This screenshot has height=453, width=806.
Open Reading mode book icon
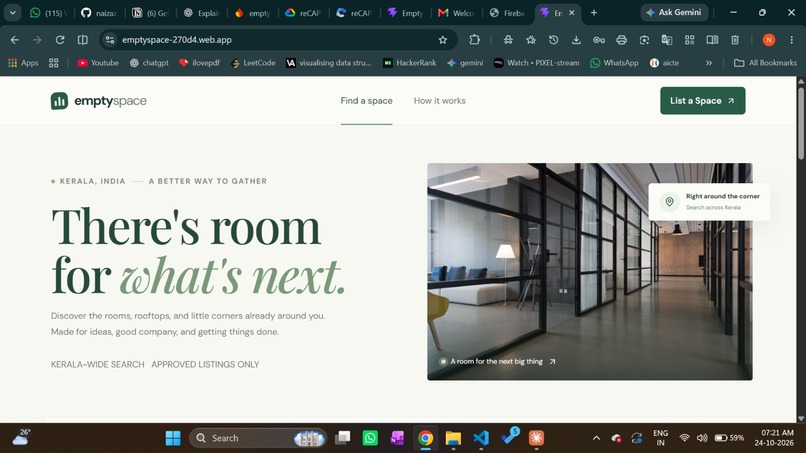click(712, 40)
